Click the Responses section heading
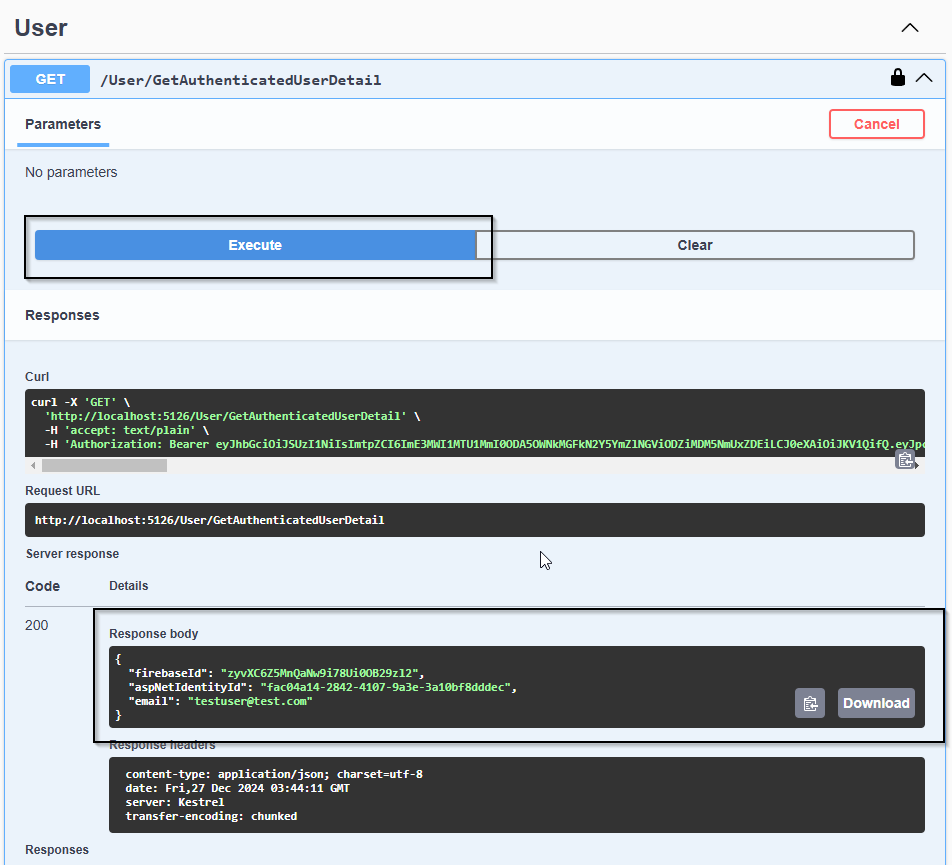This screenshot has height=865, width=952. pyautogui.click(x=62, y=315)
